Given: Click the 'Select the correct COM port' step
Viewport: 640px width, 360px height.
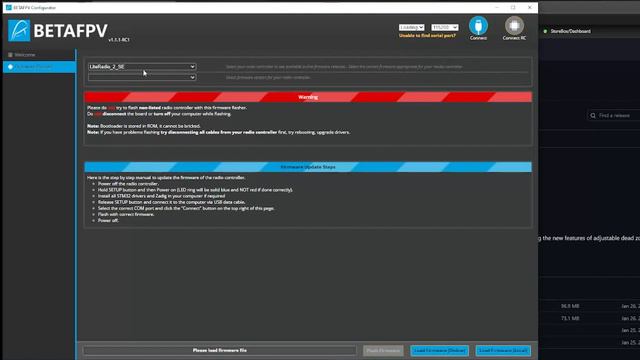Looking at the screenshot, I should (x=186, y=208).
